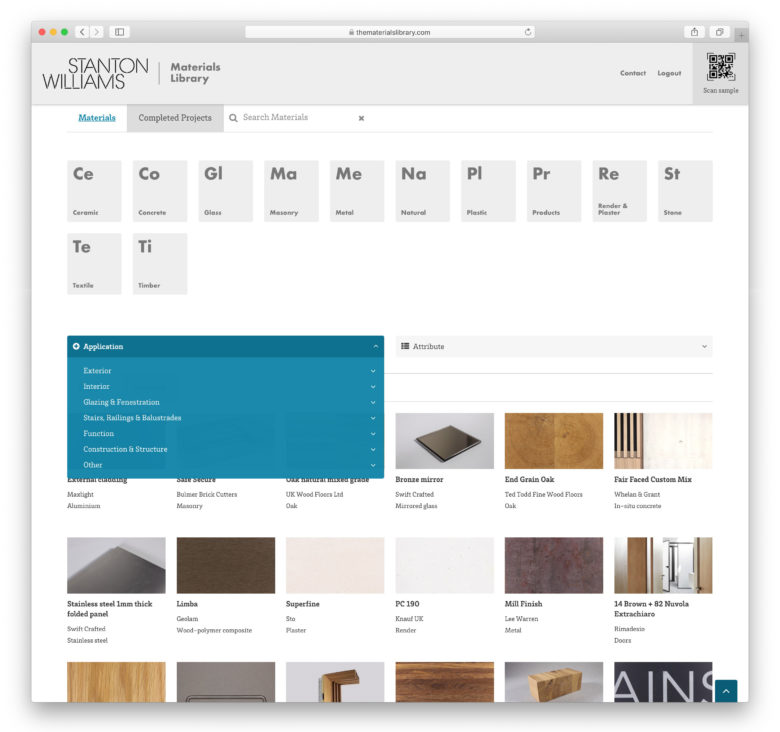
Task: Select the Products category tile
Action: (x=554, y=191)
